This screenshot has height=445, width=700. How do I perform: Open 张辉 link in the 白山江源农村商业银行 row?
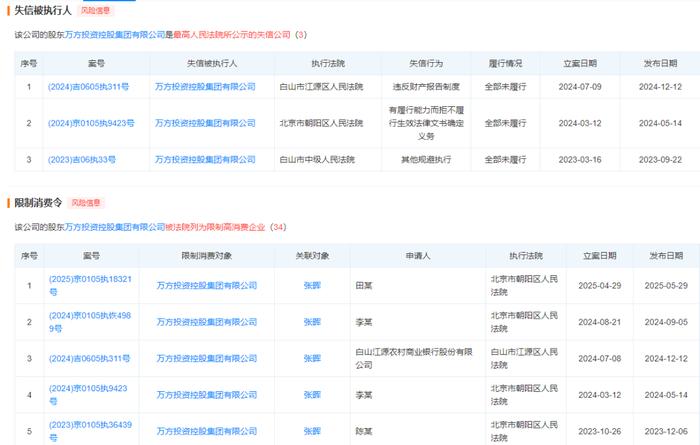(312, 358)
